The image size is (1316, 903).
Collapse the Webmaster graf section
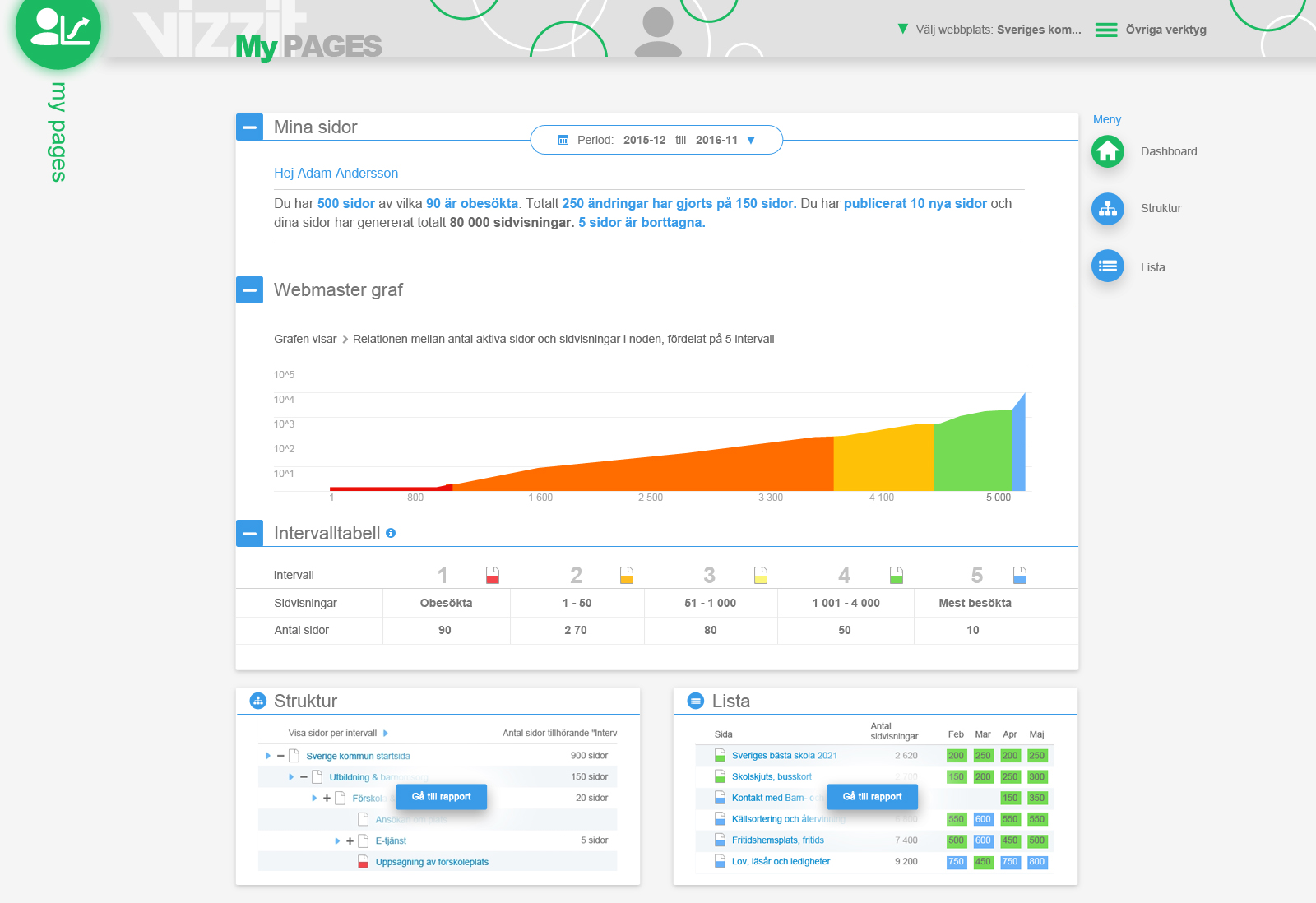point(250,290)
